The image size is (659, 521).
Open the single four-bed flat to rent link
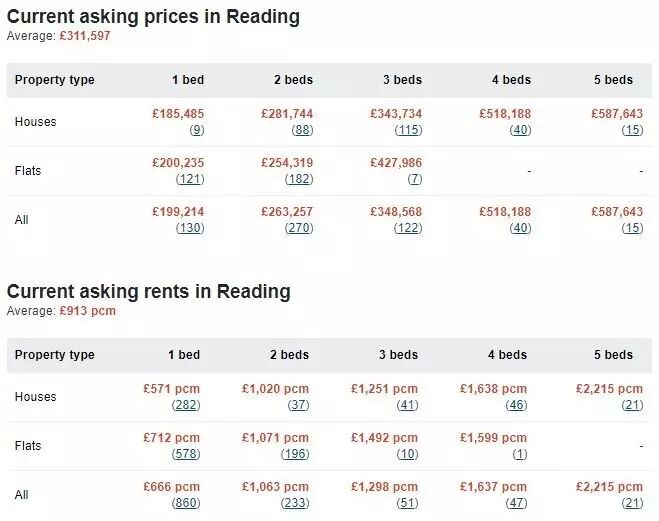519,455
